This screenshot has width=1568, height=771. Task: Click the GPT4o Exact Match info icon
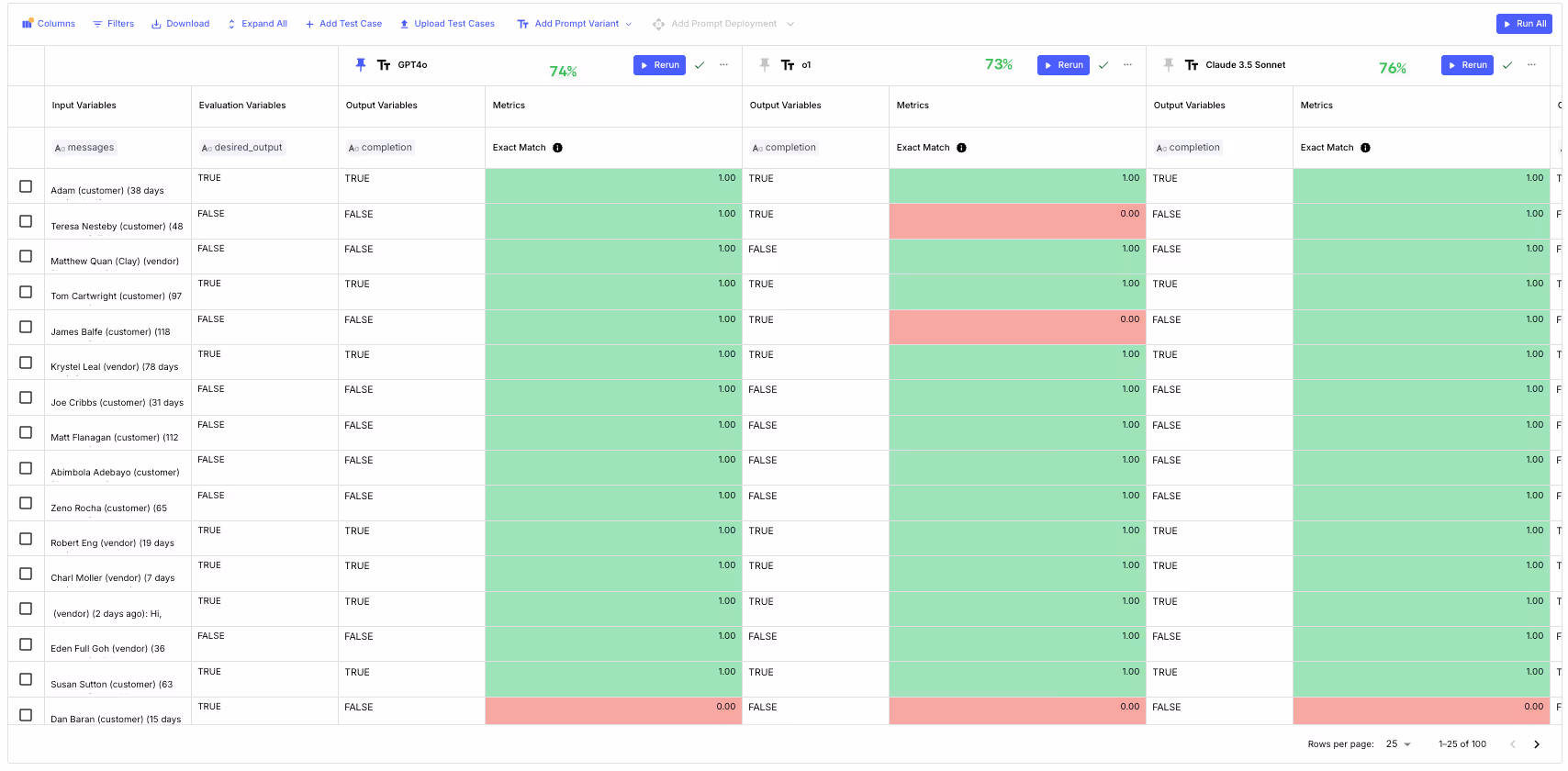[x=557, y=148]
